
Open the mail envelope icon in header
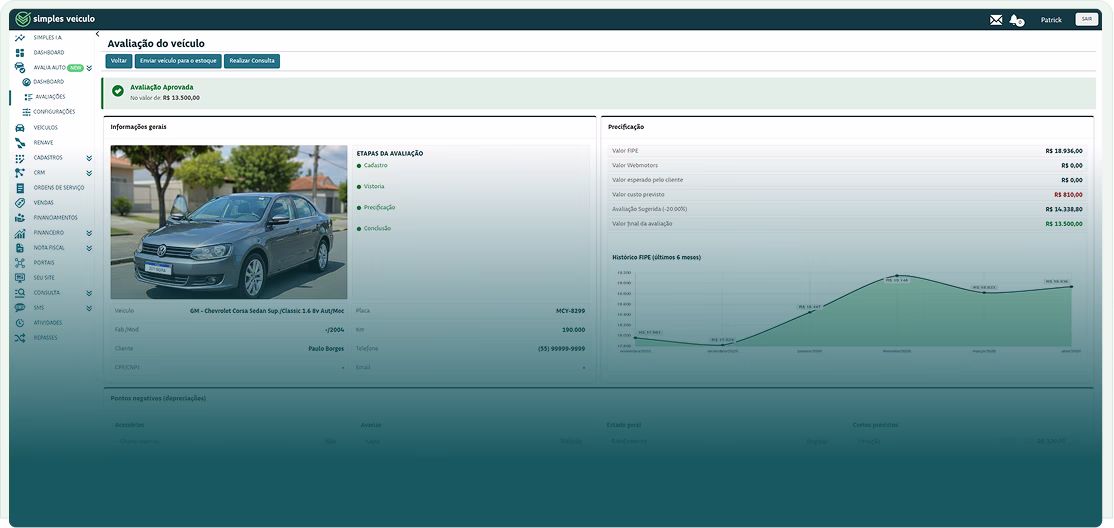click(x=996, y=20)
